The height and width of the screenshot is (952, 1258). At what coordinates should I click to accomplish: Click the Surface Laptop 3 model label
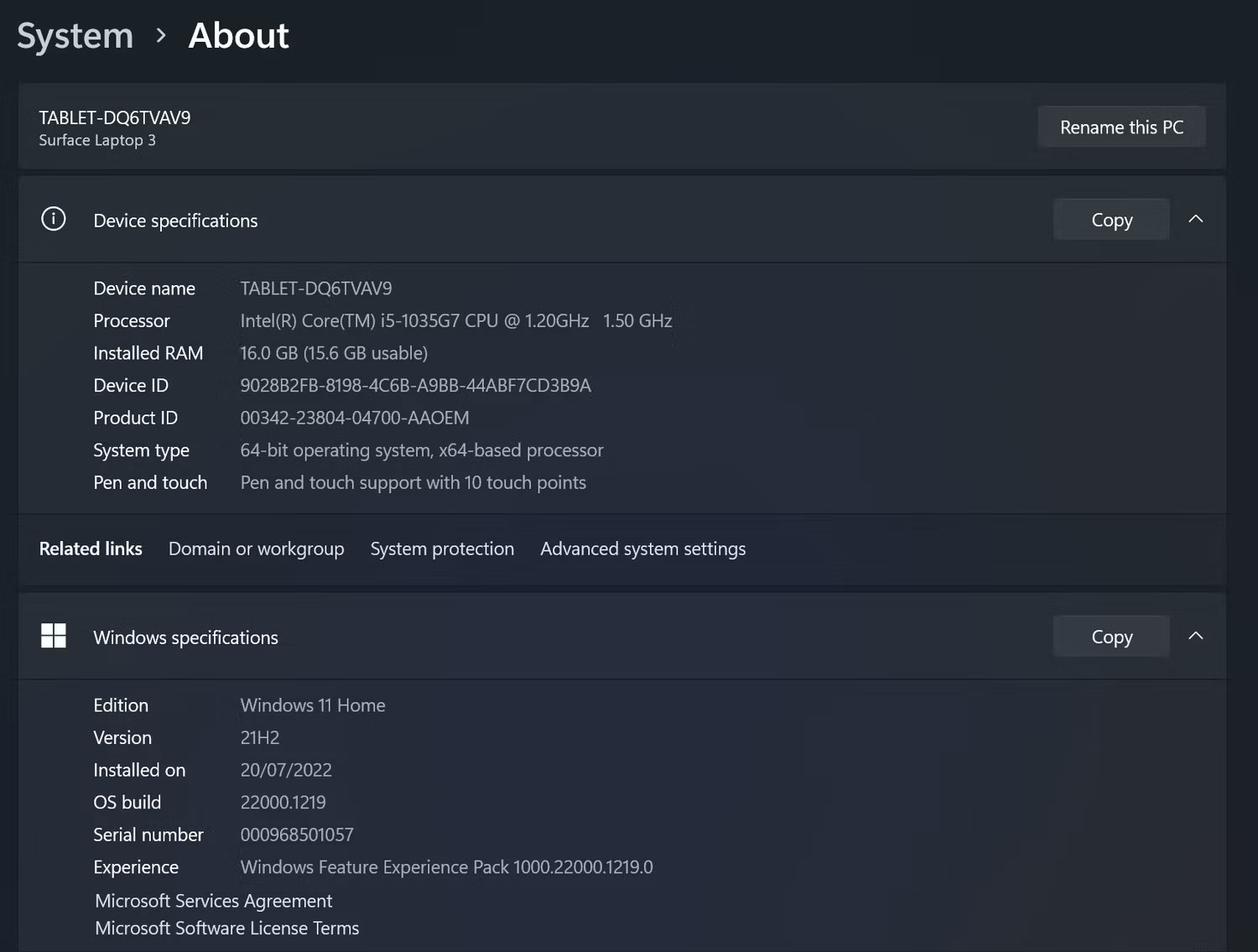(97, 141)
